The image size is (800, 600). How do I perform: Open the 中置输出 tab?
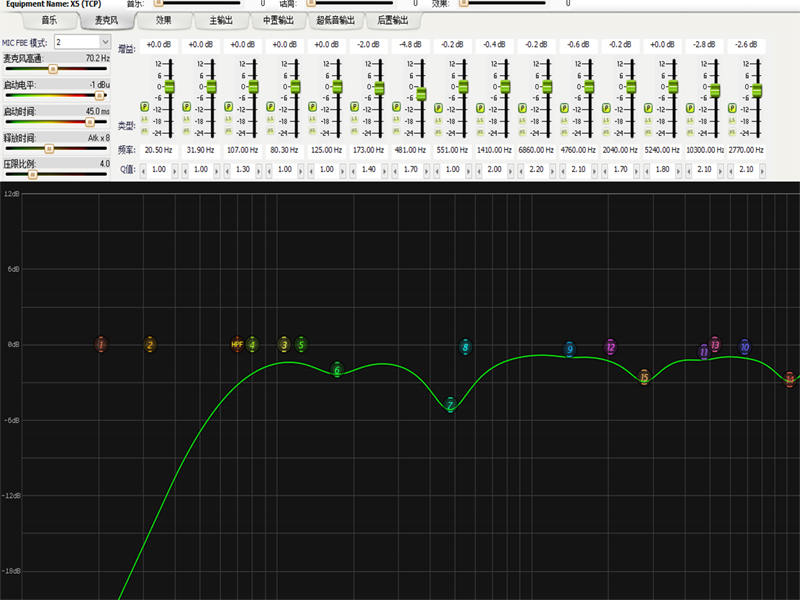click(x=278, y=20)
